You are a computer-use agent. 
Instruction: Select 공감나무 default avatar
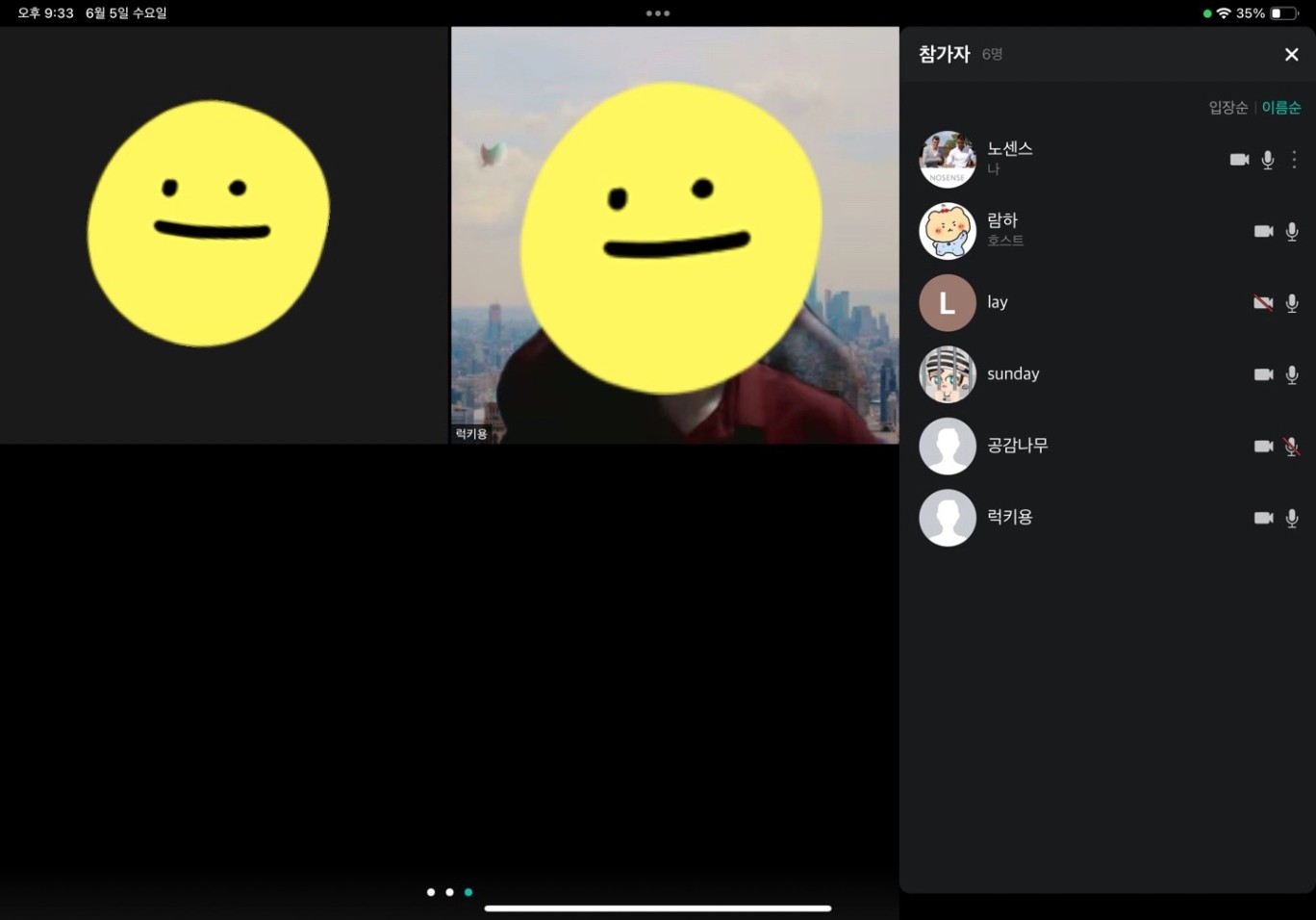click(948, 446)
